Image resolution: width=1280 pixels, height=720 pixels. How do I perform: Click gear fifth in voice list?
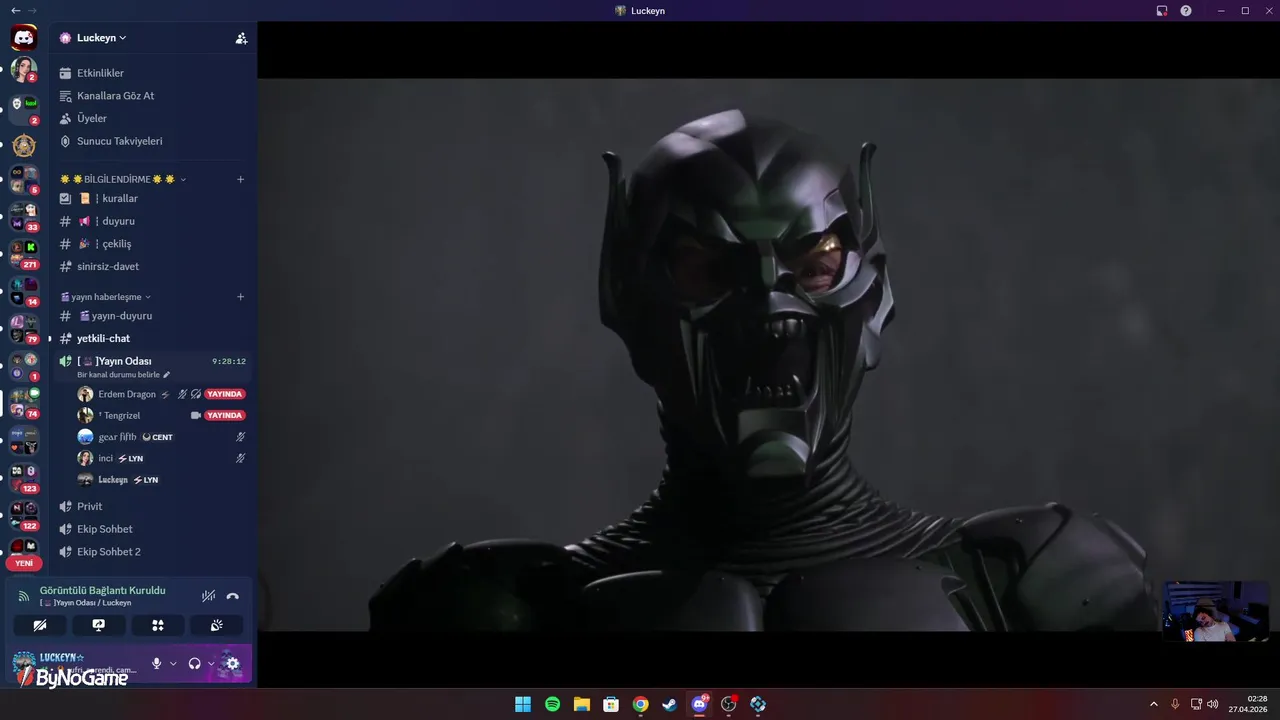[x=117, y=437]
